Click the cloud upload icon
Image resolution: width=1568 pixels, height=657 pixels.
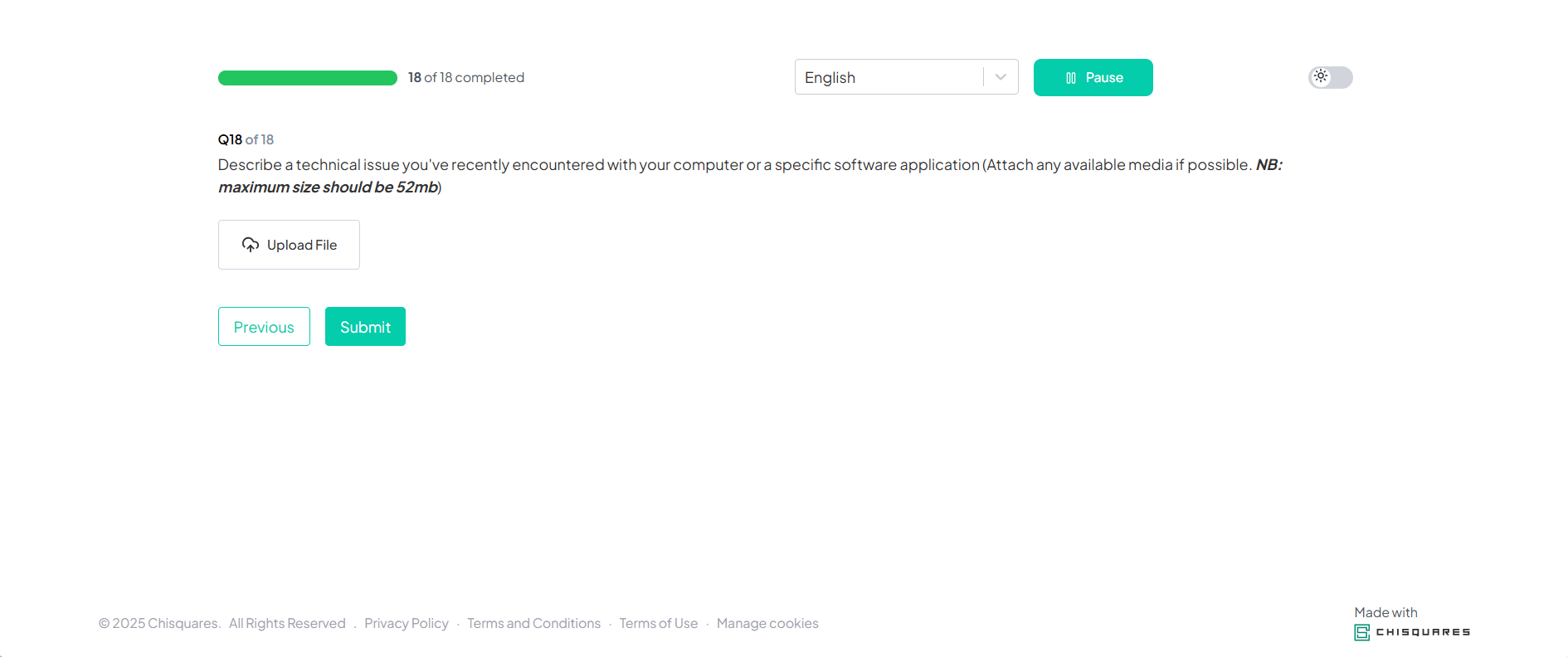click(x=250, y=245)
